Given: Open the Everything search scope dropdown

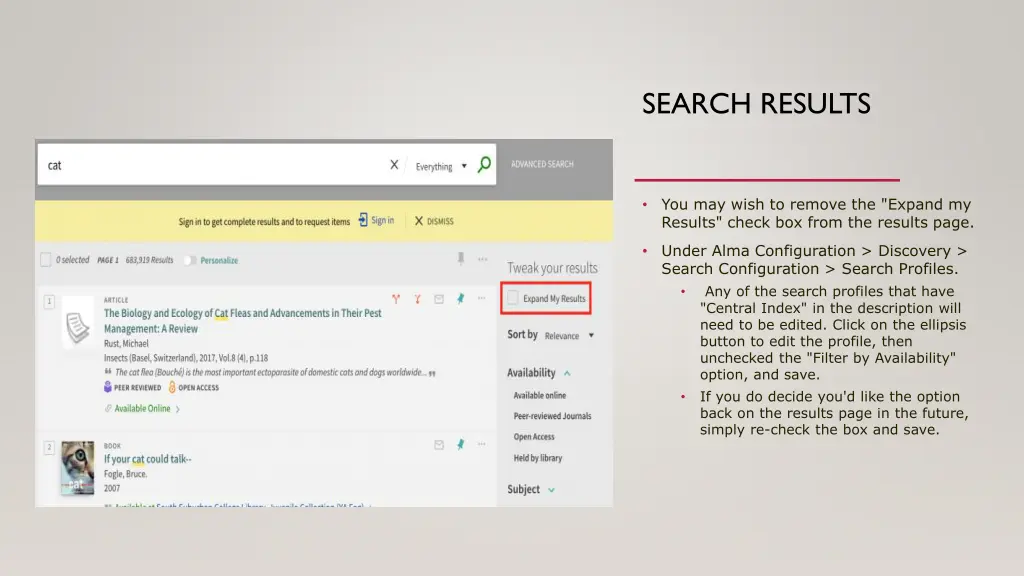Looking at the screenshot, I should pos(441,167).
